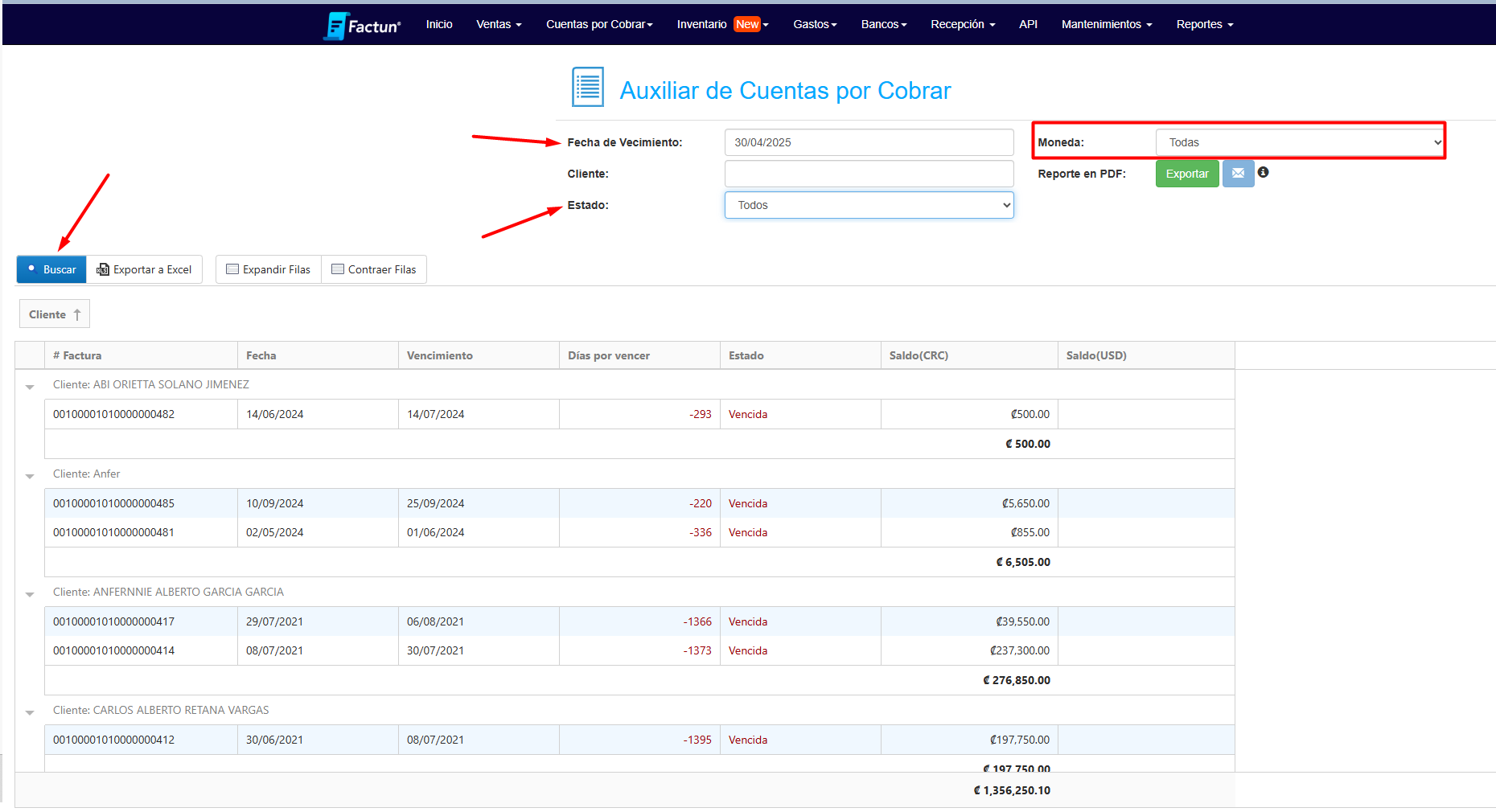Sort by Días por vencer column header
The width and height of the screenshot is (1496, 812).
pyautogui.click(x=639, y=355)
